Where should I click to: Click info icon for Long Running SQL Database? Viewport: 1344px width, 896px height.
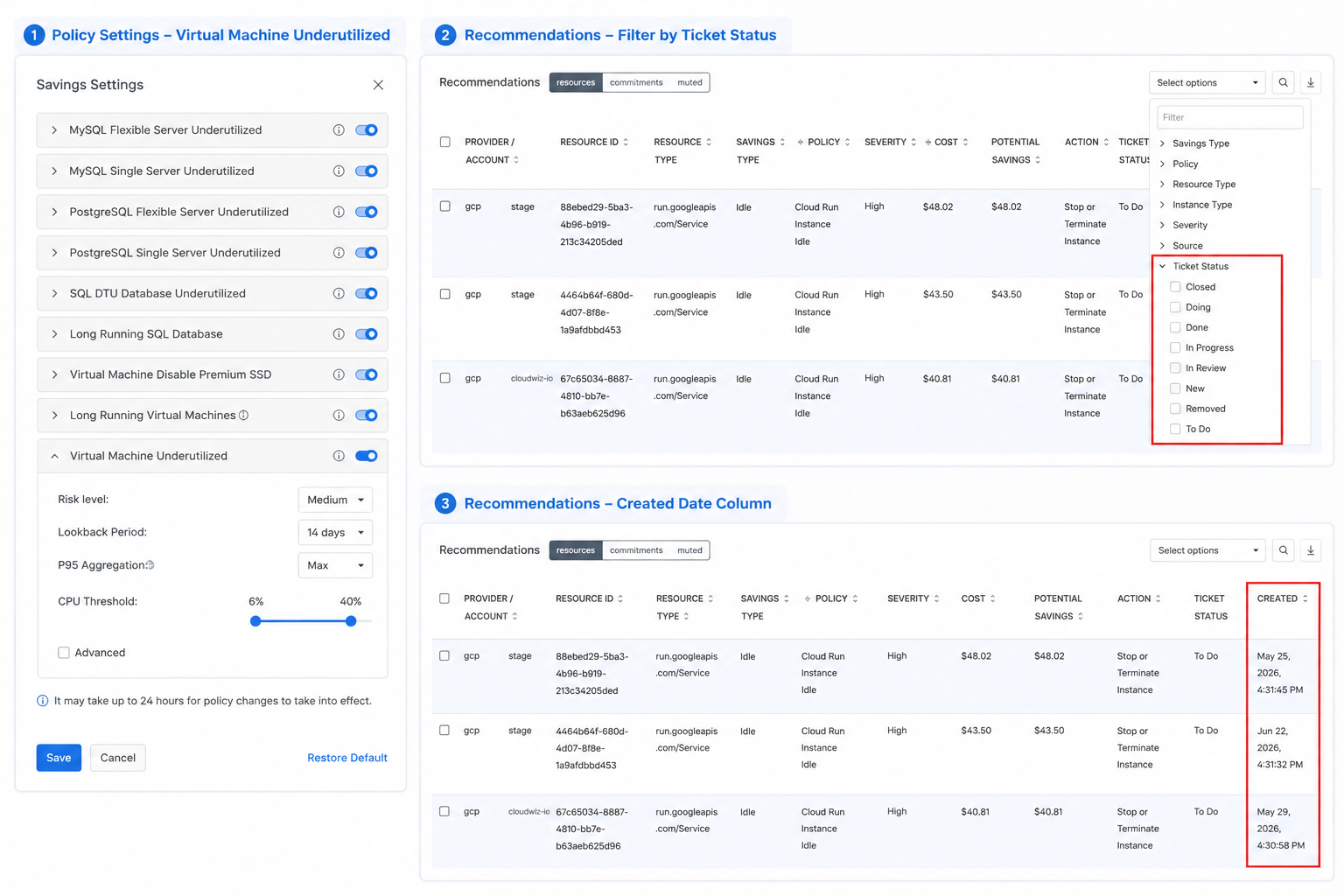pos(339,334)
